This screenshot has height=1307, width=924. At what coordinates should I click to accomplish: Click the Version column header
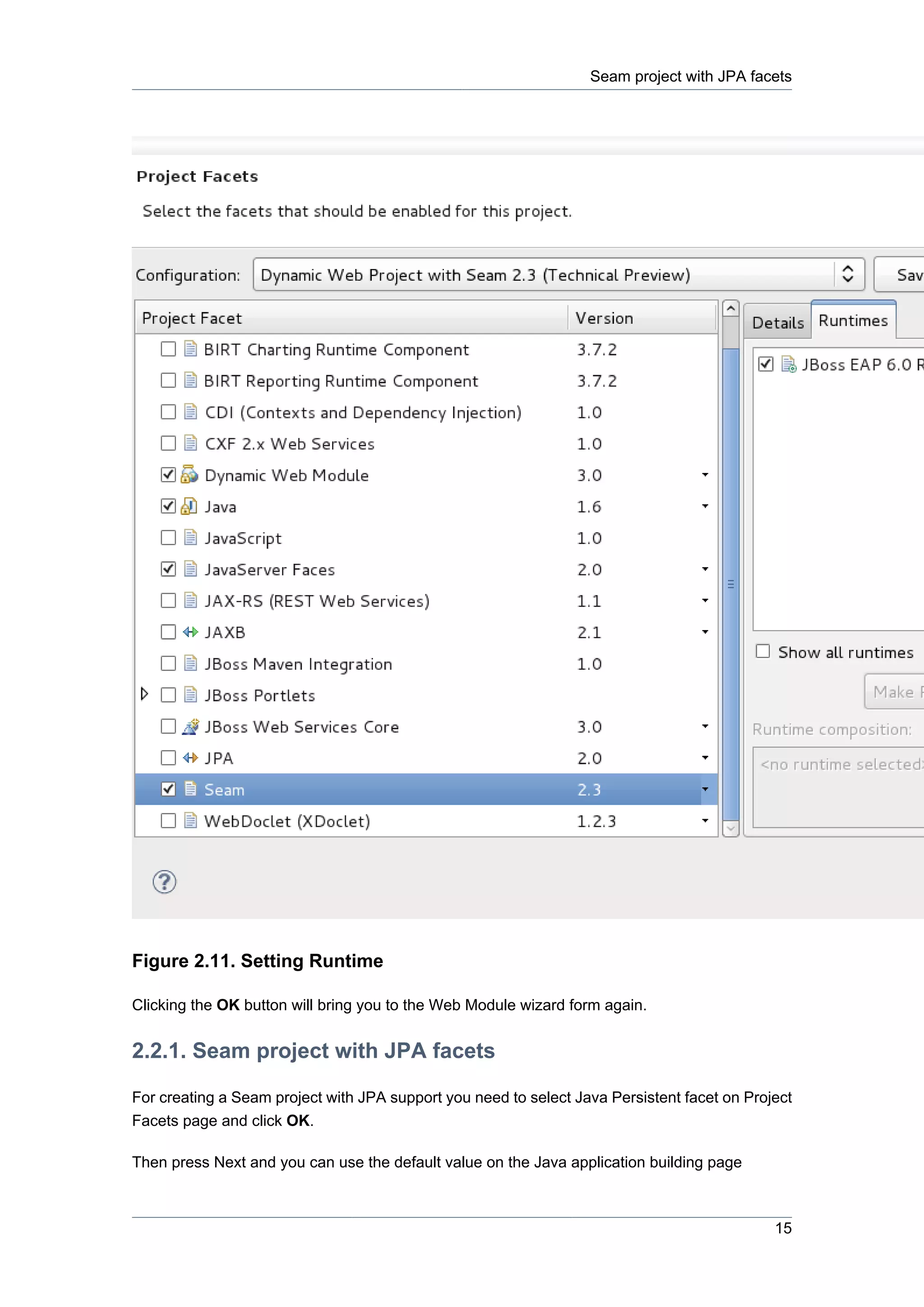click(x=642, y=318)
